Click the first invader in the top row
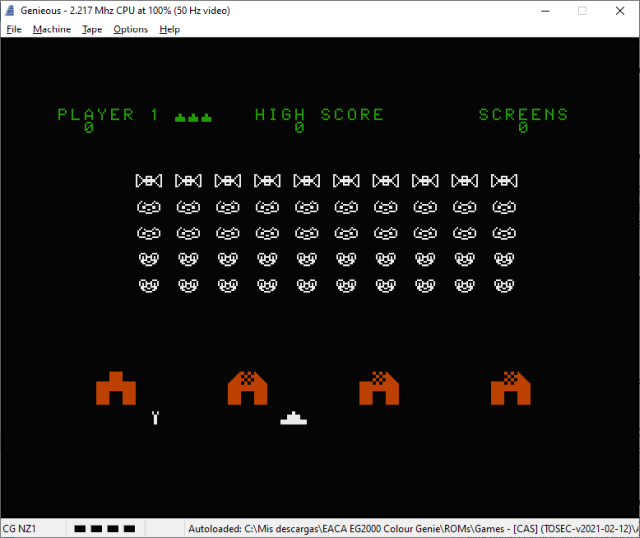The height and width of the screenshot is (538, 640). pos(149,181)
